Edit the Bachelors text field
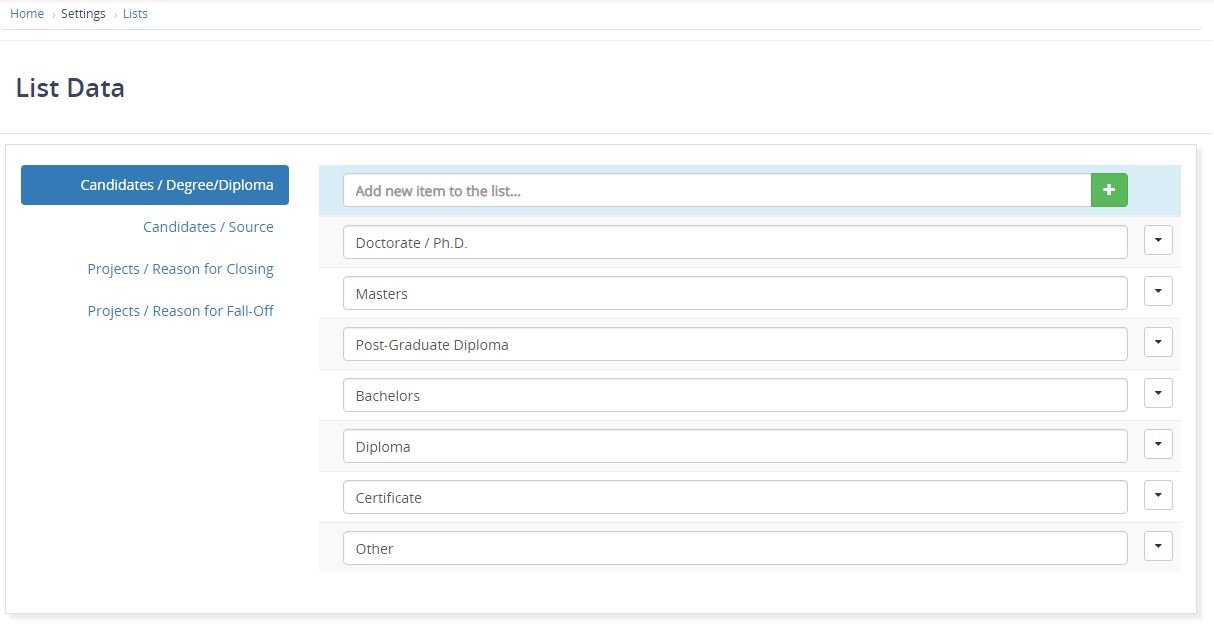This screenshot has height=630, width=1214. tap(735, 395)
